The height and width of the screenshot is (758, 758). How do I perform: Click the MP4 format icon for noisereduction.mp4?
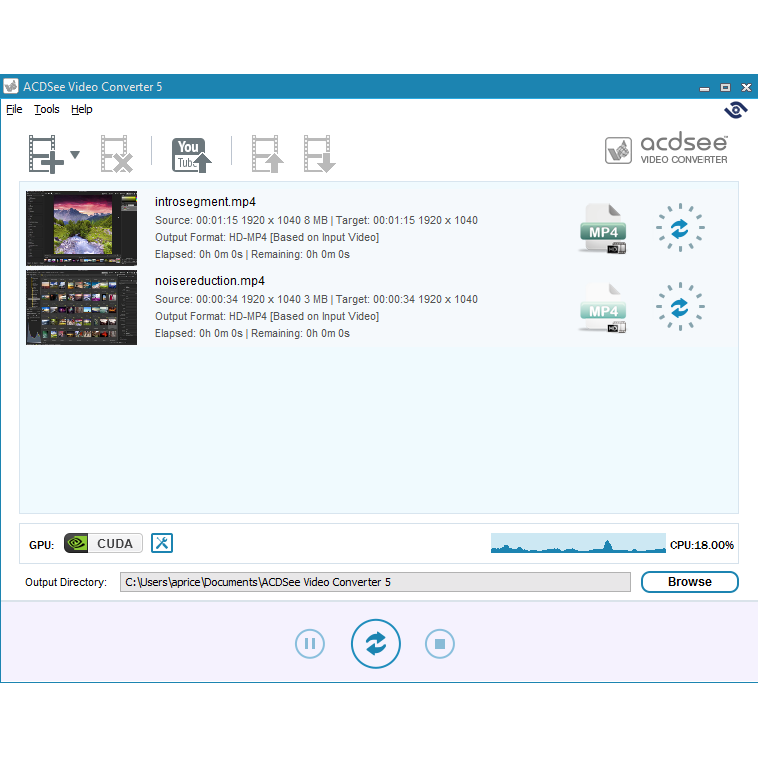coord(603,308)
